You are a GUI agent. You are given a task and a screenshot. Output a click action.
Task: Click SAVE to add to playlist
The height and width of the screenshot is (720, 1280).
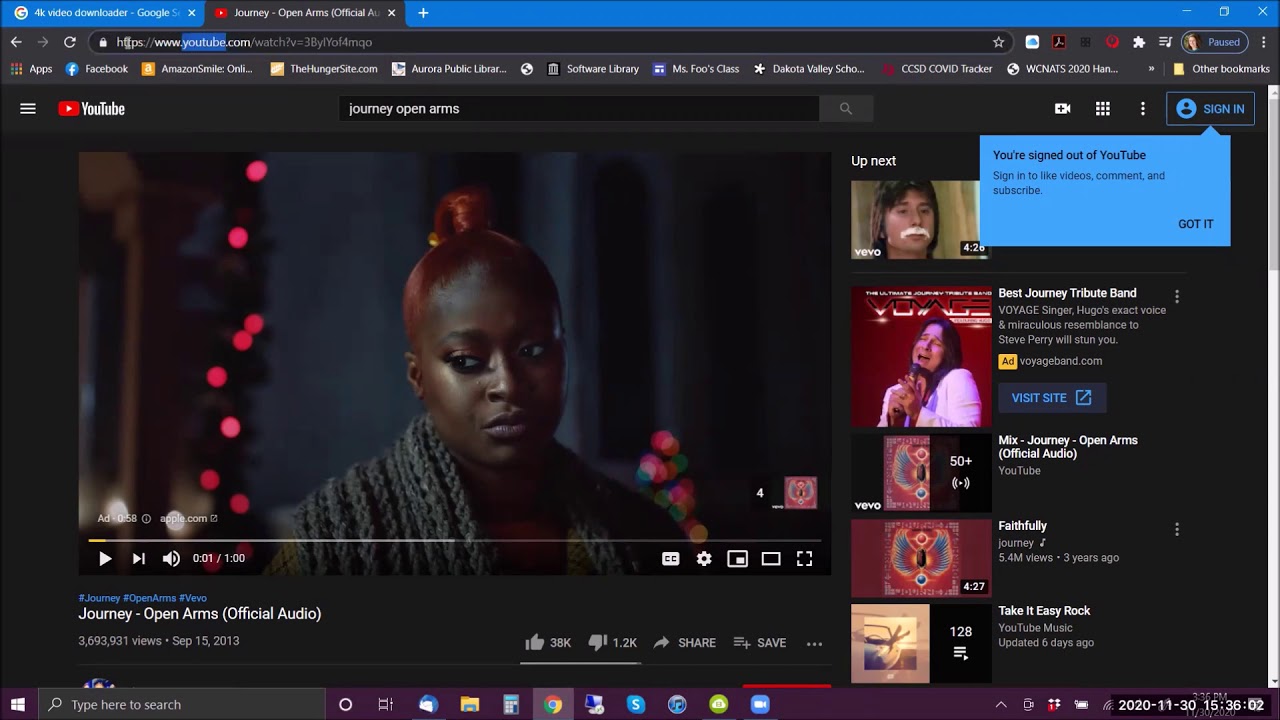[x=760, y=643]
